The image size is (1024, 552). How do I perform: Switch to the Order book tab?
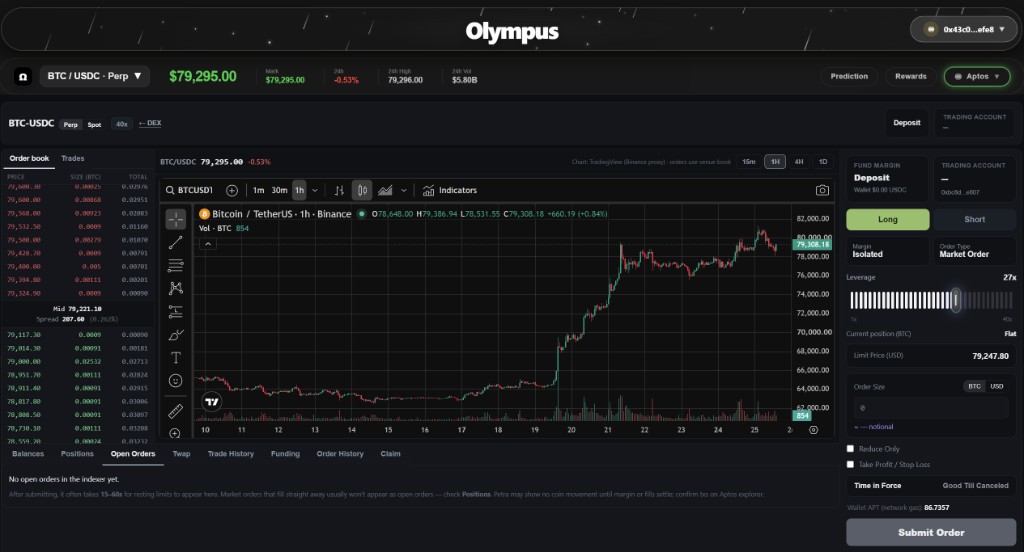[29, 158]
